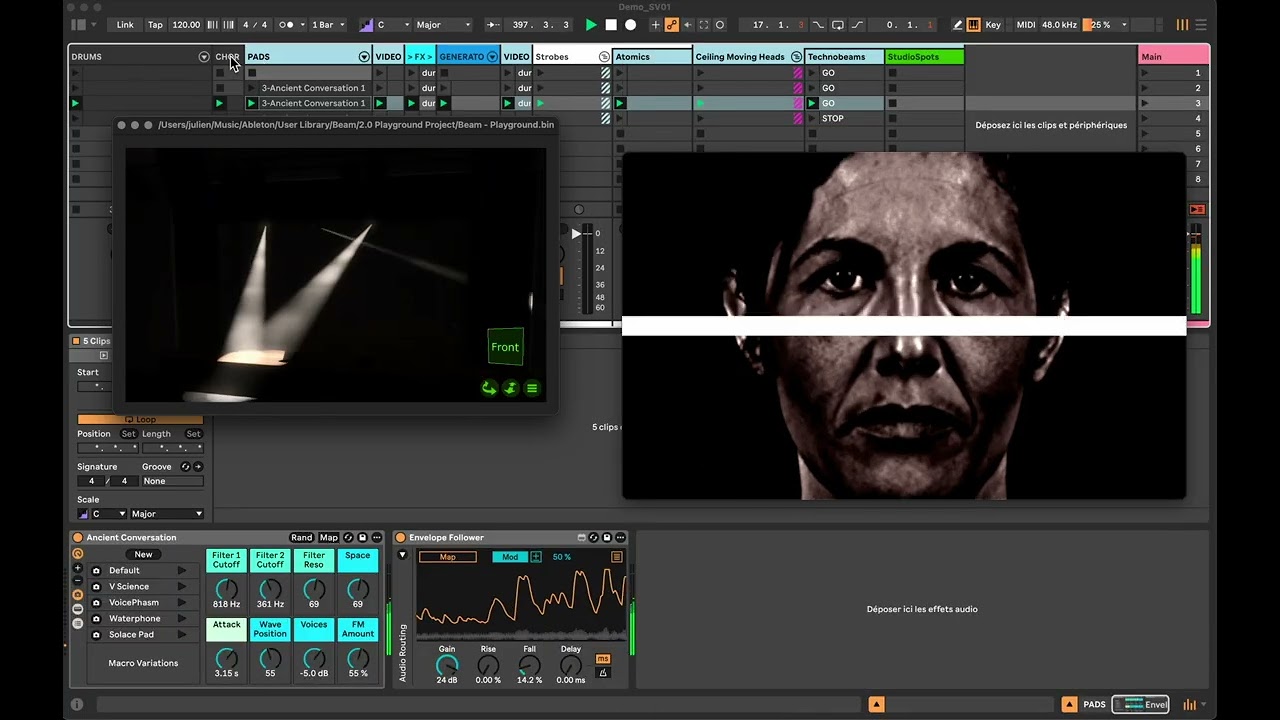This screenshot has height=720, width=1280.
Task: Toggle the computer MIDI keyboard icon
Action: [973, 25]
